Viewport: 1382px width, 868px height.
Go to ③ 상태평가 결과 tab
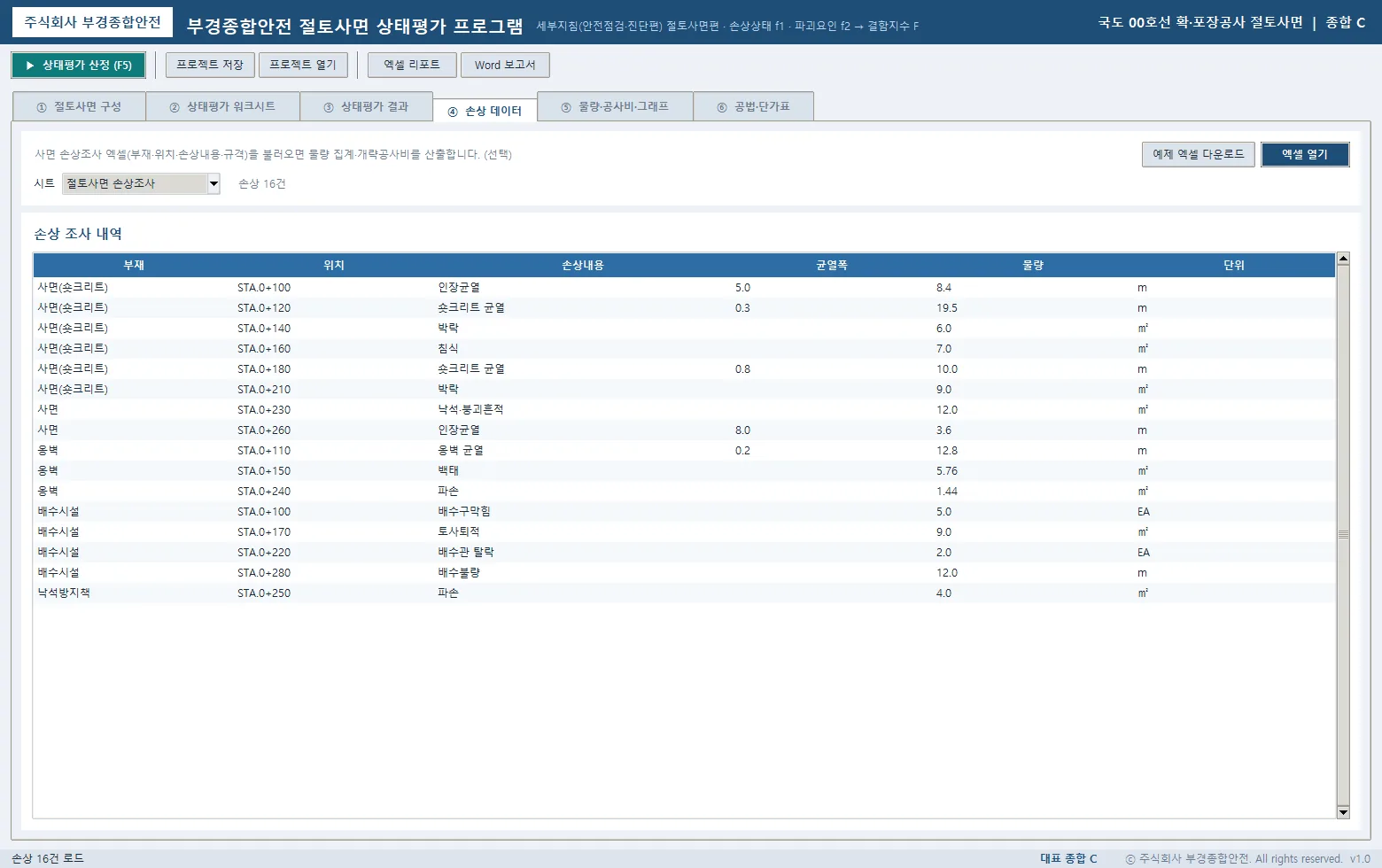tap(366, 106)
